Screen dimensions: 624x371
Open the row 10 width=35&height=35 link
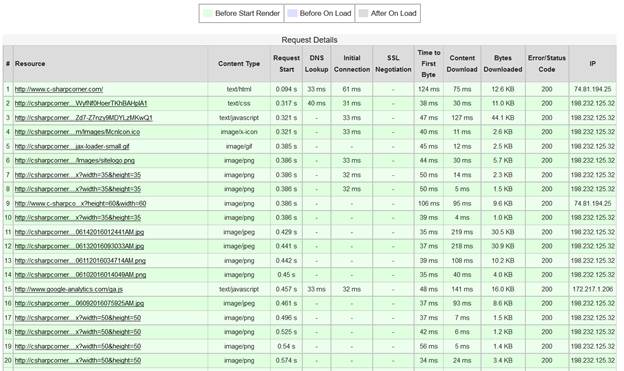pos(78,218)
